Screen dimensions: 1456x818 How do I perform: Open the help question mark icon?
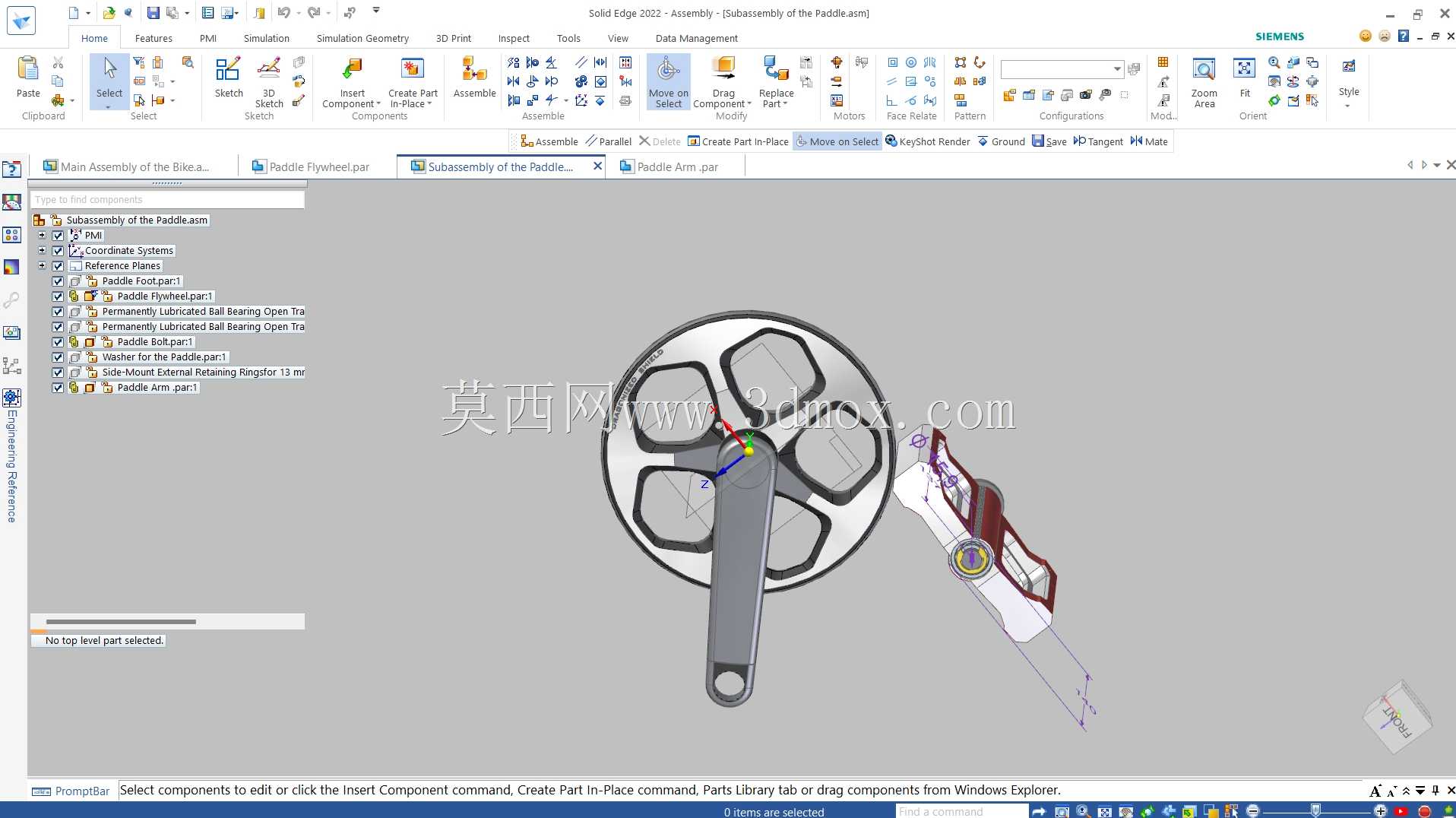[1404, 36]
